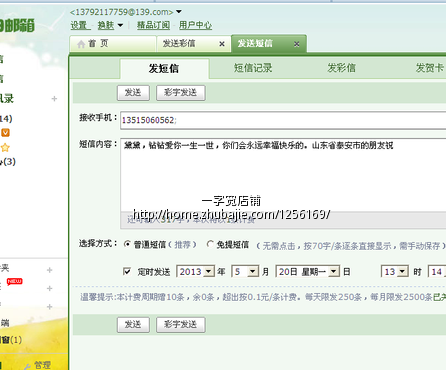
Task: Toggle the 定时发送 checkbox
Action: pyautogui.click(x=127, y=271)
